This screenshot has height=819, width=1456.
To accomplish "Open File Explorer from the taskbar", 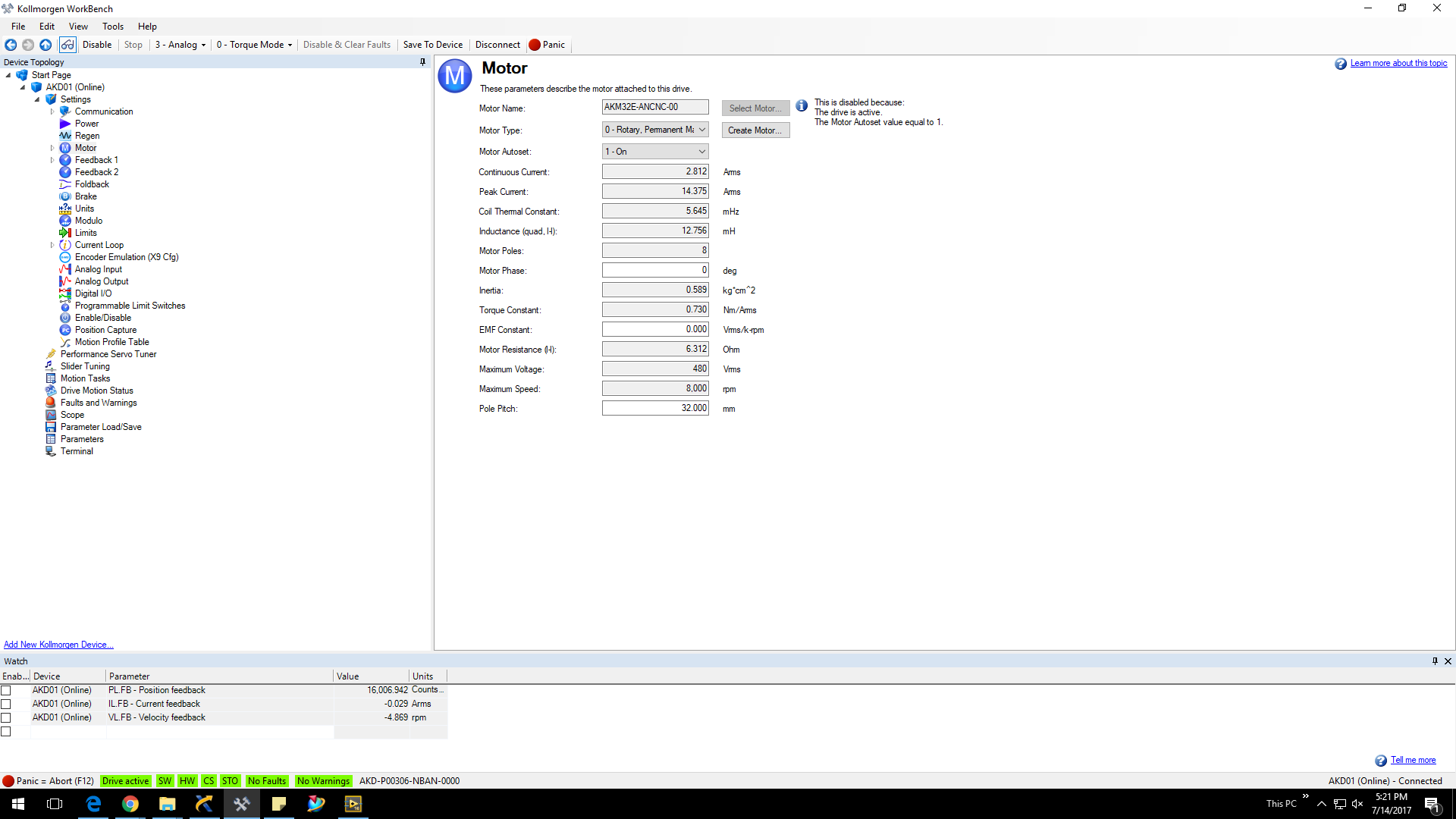I will tap(168, 804).
